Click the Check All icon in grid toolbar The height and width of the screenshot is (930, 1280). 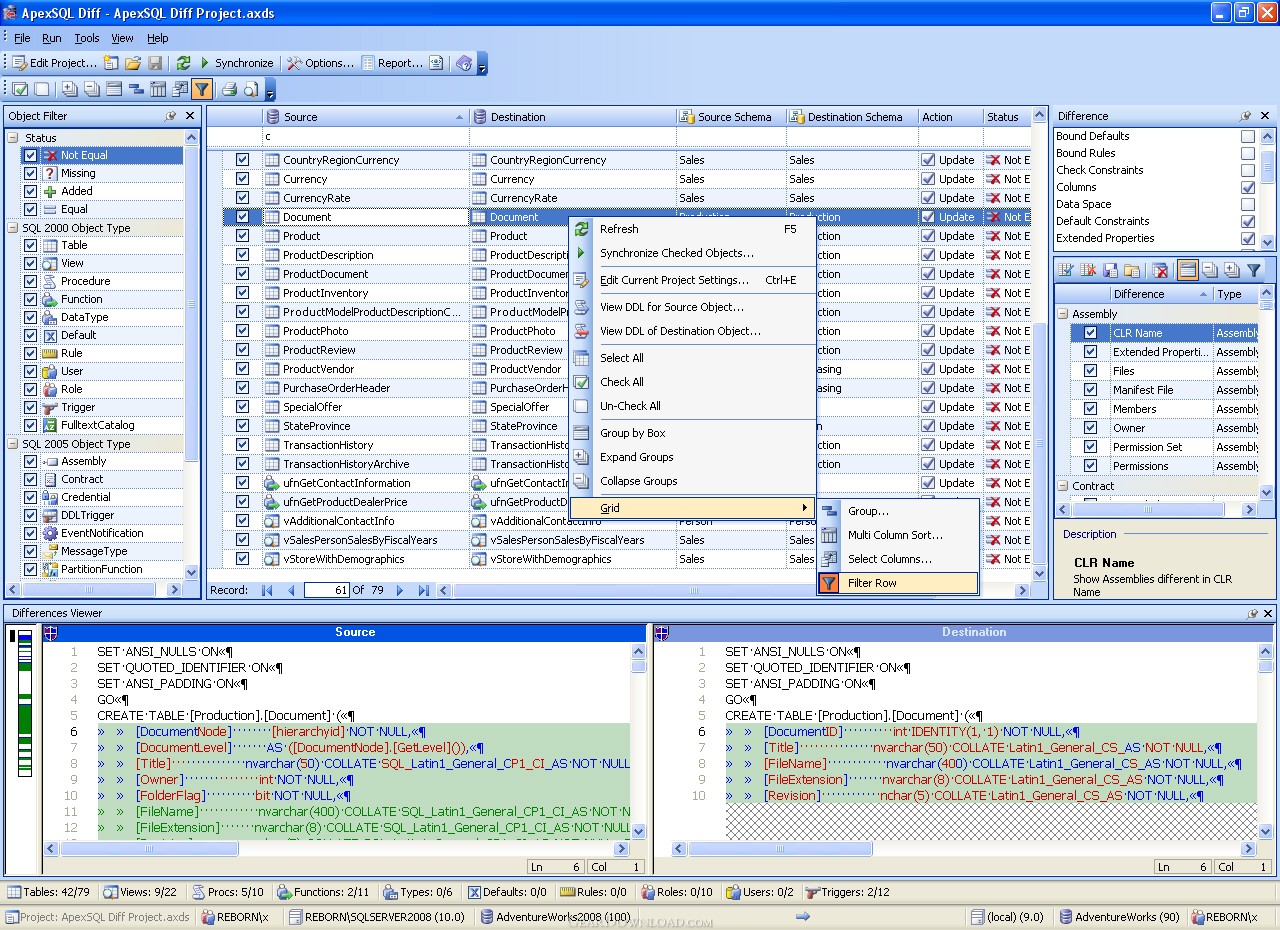coord(20,89)
